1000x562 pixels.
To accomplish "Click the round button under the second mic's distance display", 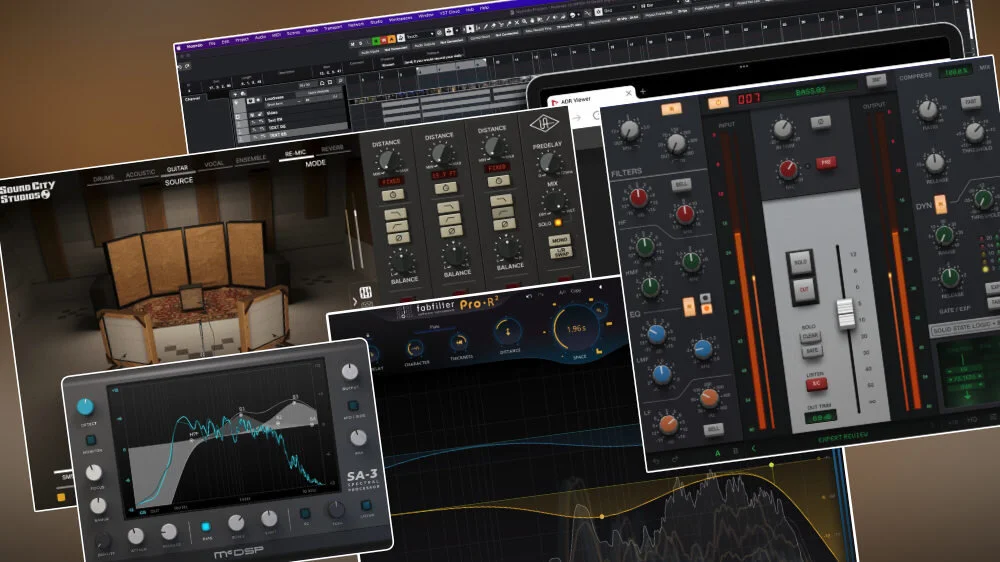I will coord(445,188).
